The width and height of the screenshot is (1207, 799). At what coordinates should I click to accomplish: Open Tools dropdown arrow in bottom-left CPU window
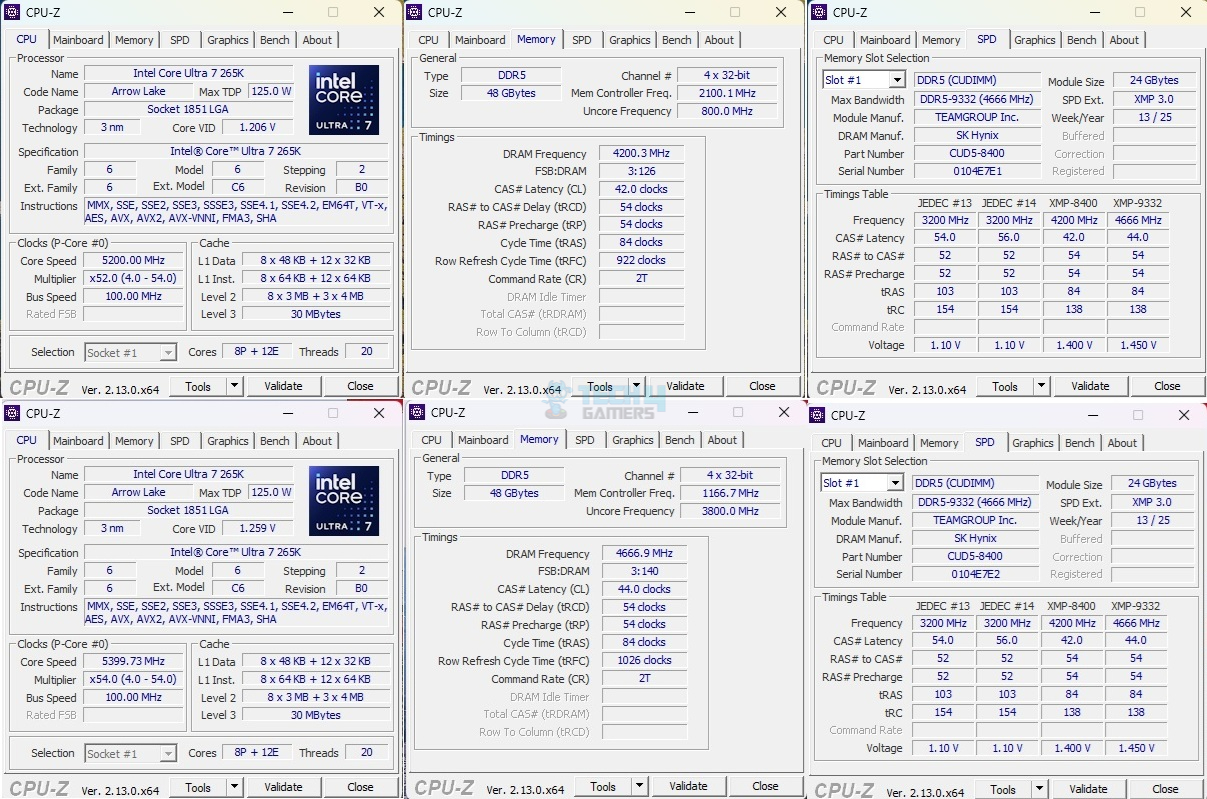(x=234, y=787)
